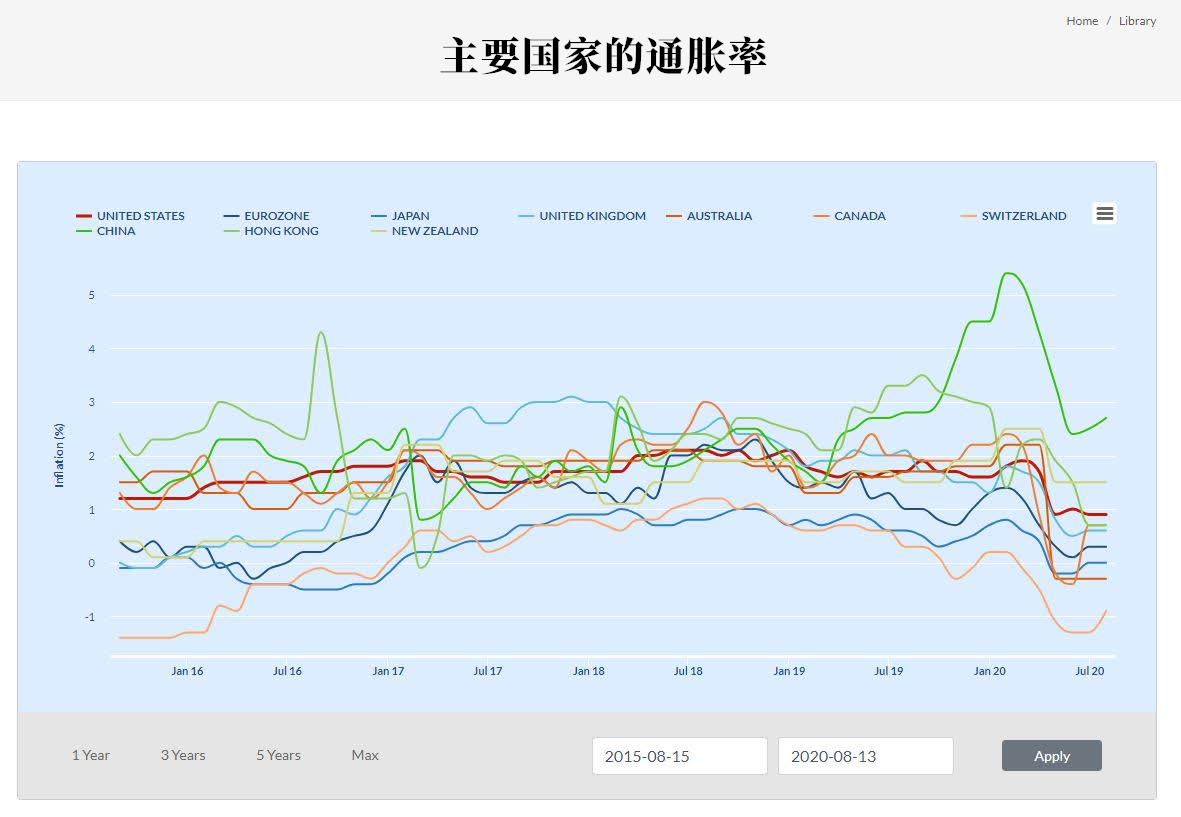
Task: Open the Home breadcrumb link
Action: 1082,20
